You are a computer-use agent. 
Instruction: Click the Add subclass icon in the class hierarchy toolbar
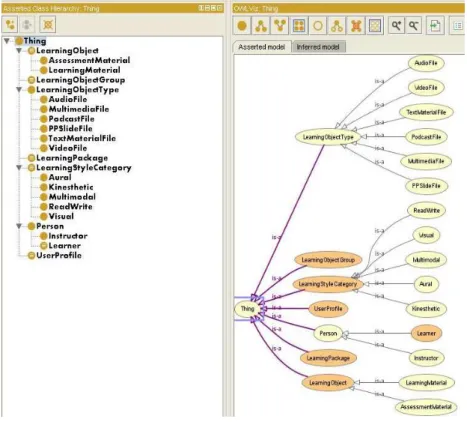(x=11, y=25)
